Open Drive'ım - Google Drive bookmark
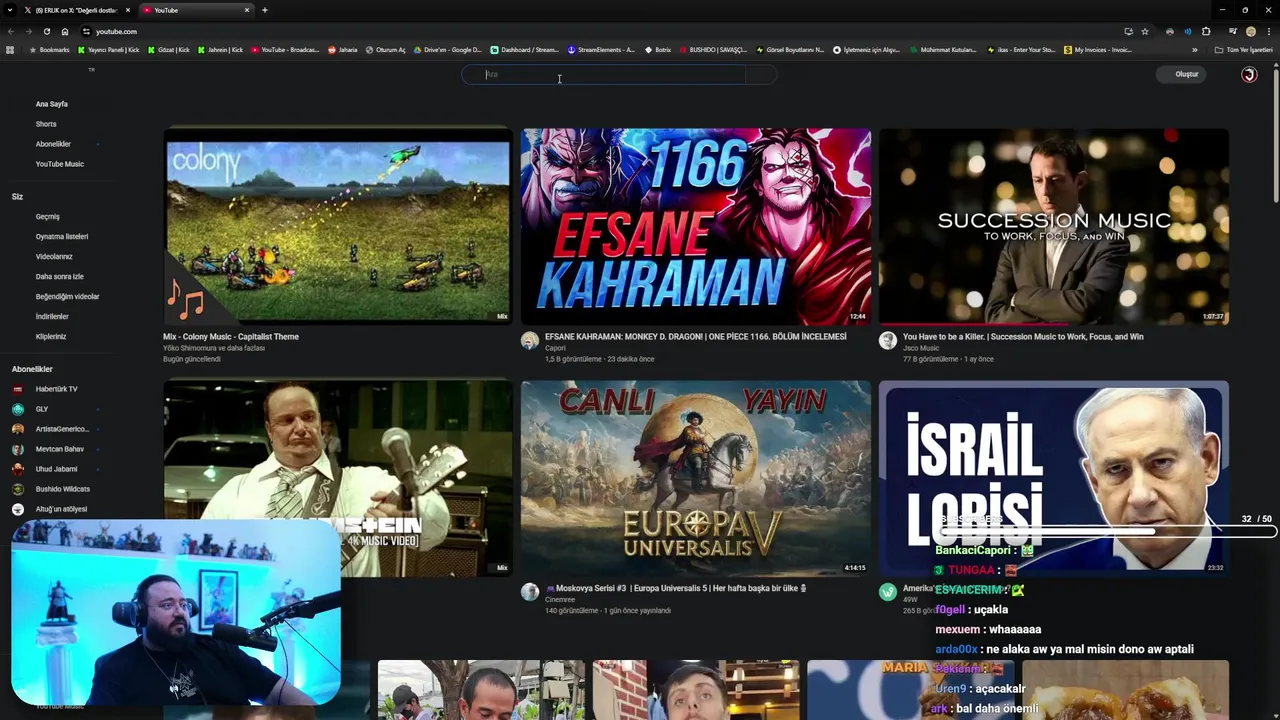Image resolution: width=1280 pixels, height=720 pixels. coord(447,50)
